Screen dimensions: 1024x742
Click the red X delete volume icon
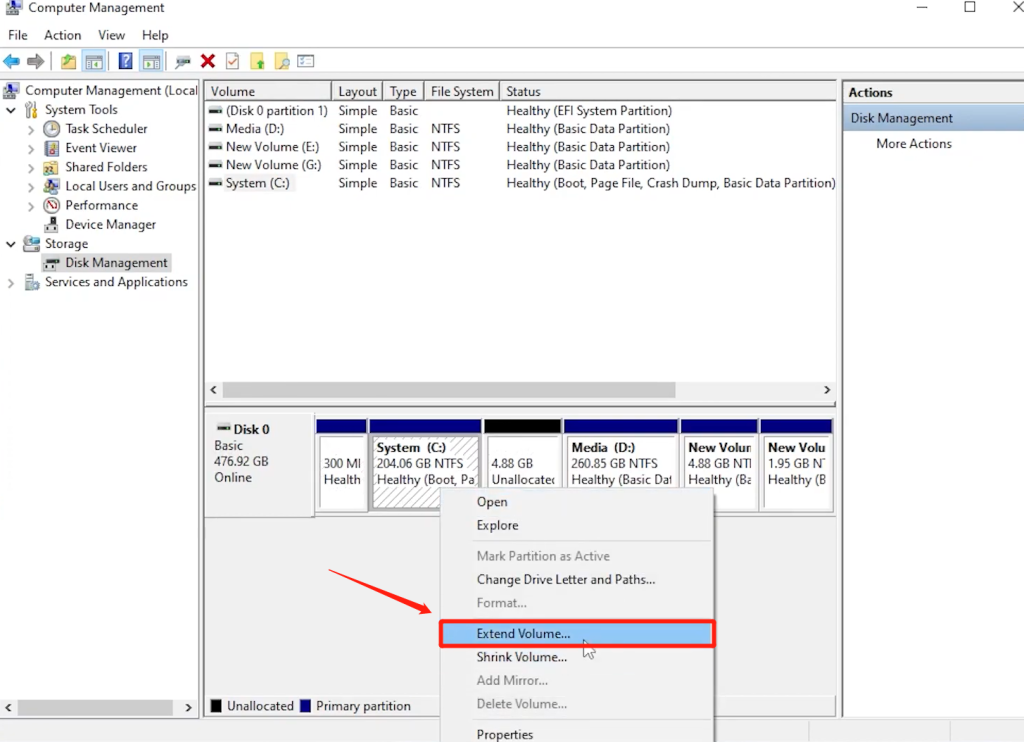[210, 60]
